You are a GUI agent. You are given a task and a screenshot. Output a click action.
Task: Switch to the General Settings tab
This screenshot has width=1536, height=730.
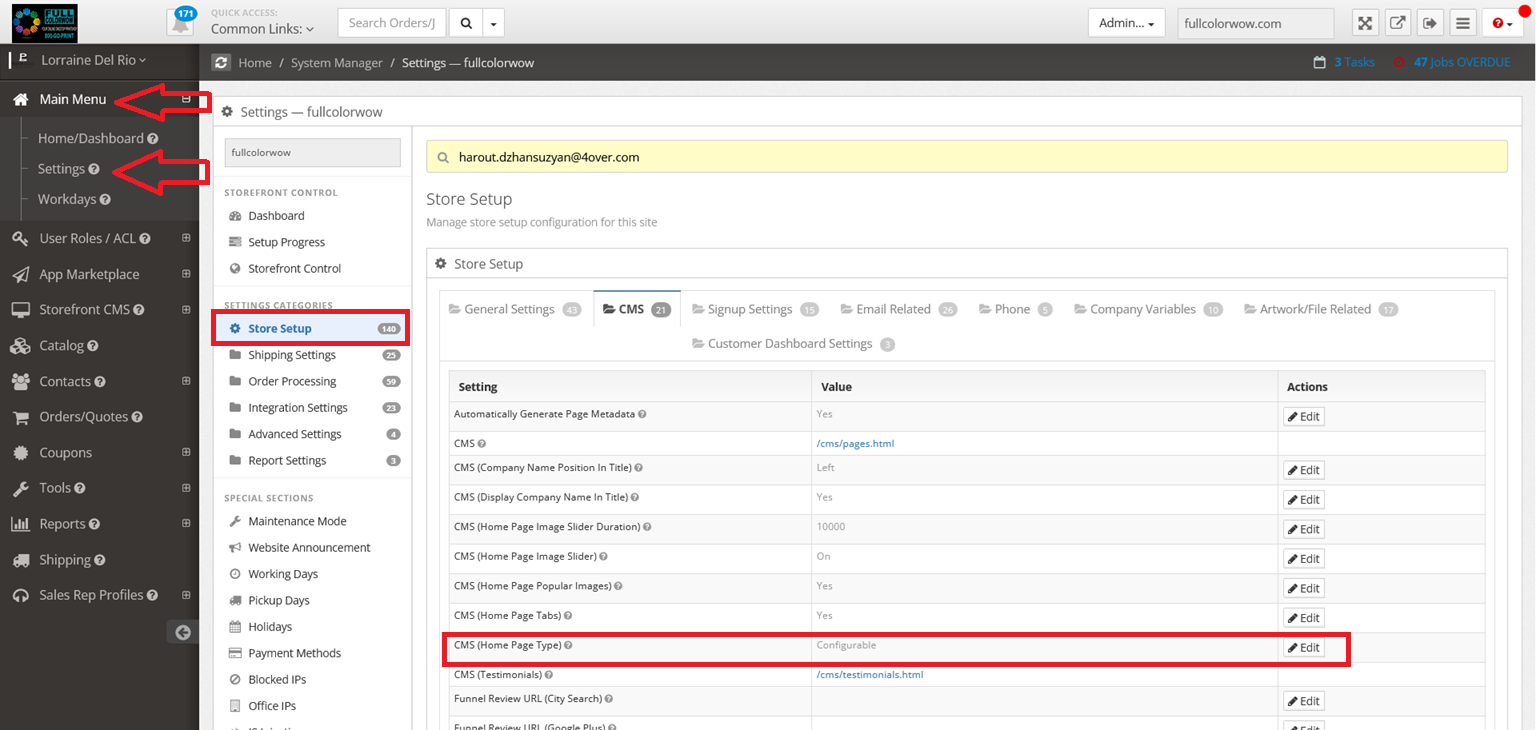(515, 309)
